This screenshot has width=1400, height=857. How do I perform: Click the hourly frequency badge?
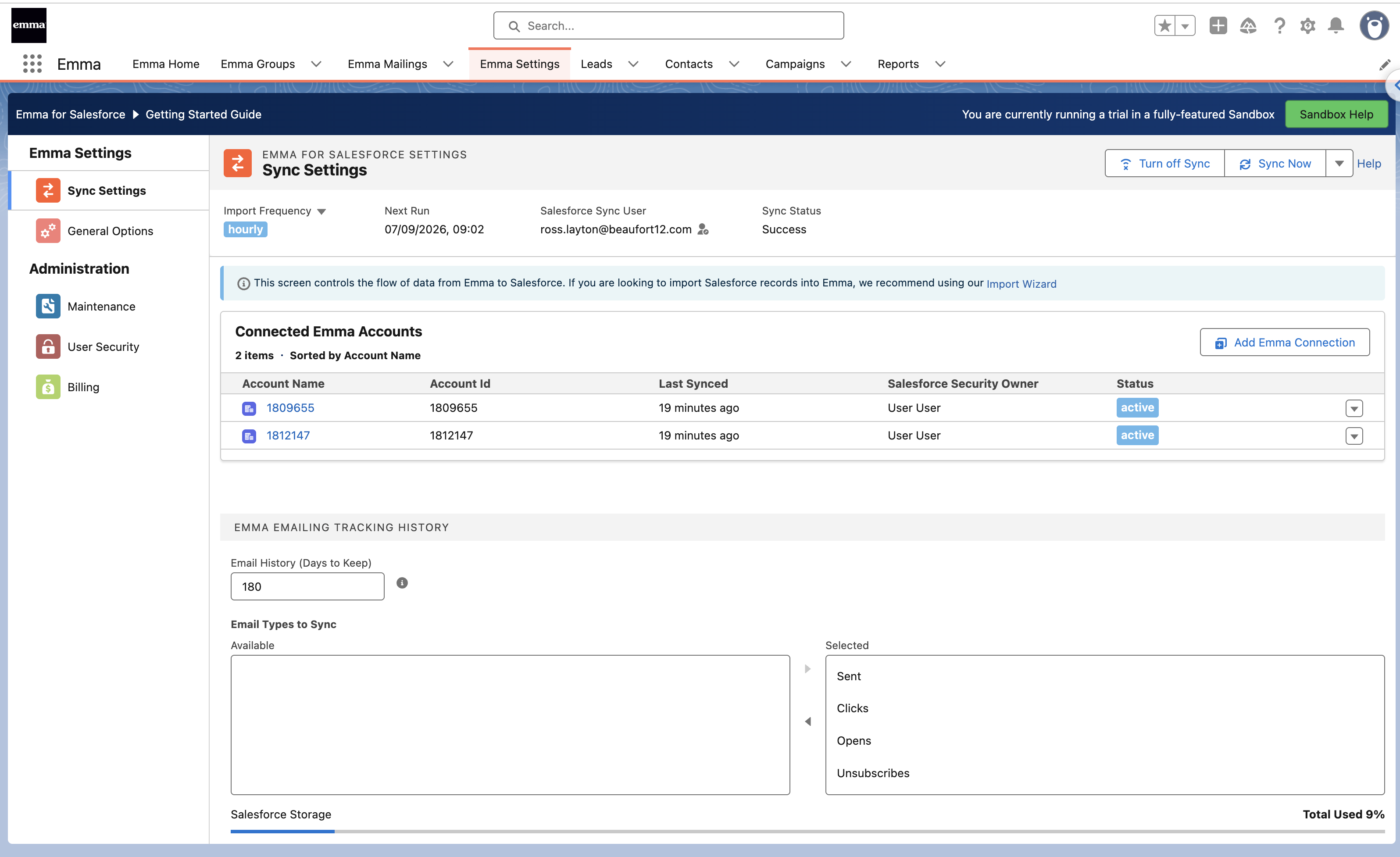point(246,229)
